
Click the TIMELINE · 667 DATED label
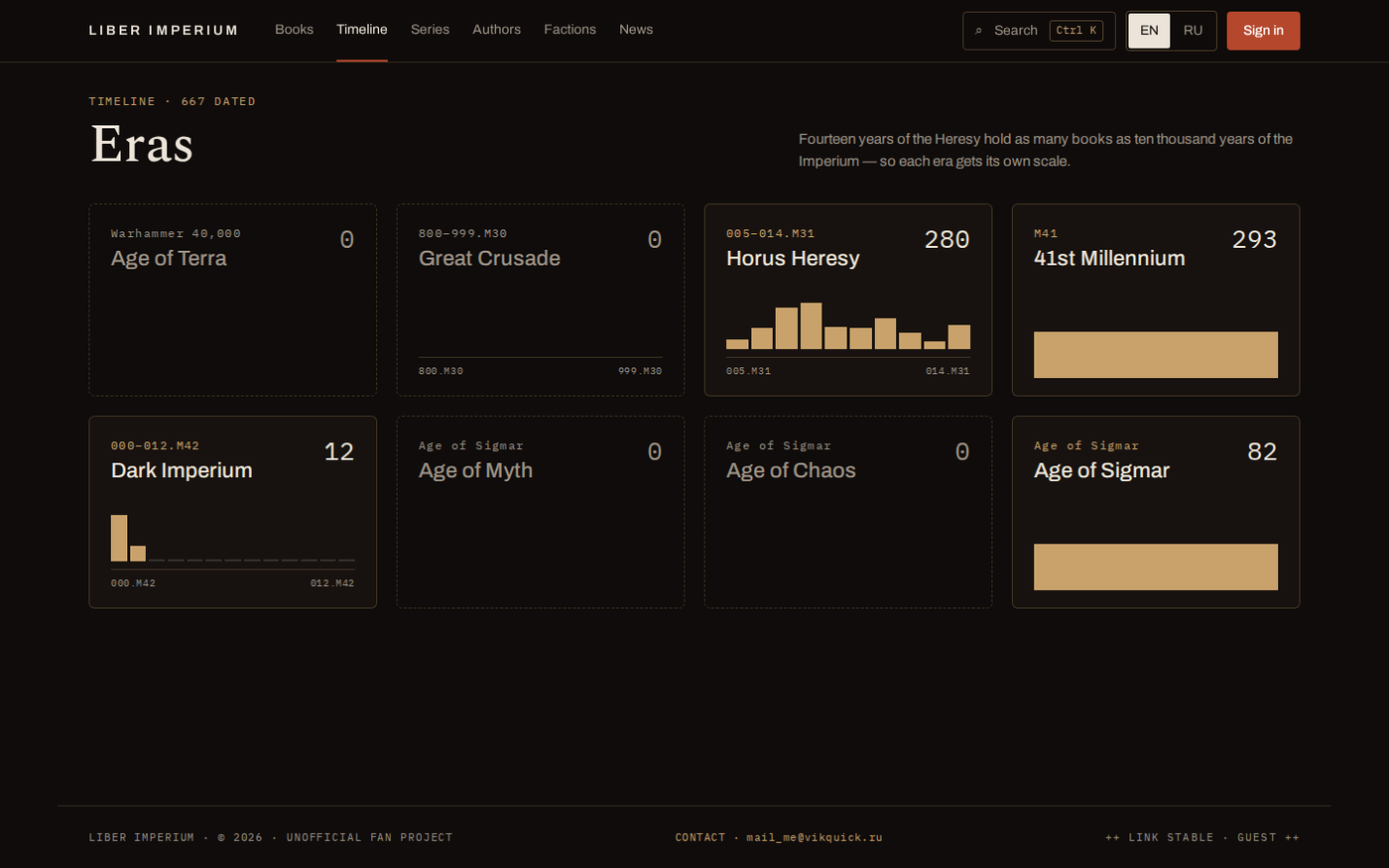173,101
